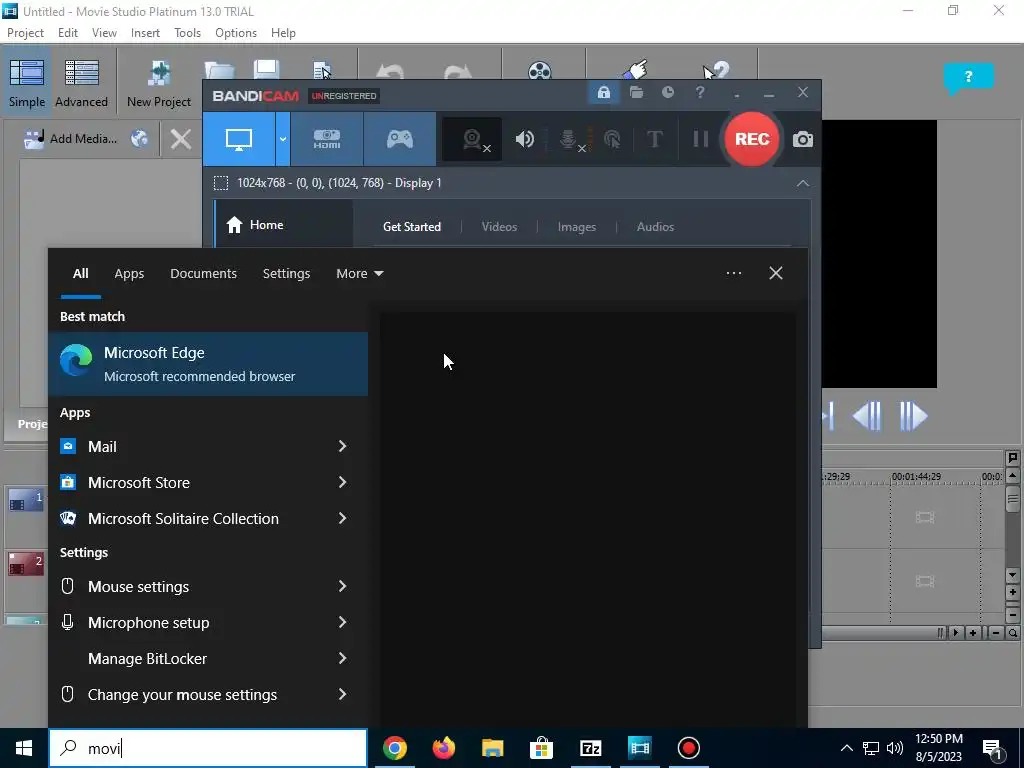The width and height of the screenshot is (1024, 768).
Task: Expand Microphone setup result arrow
Action: (x=342, y=622)
